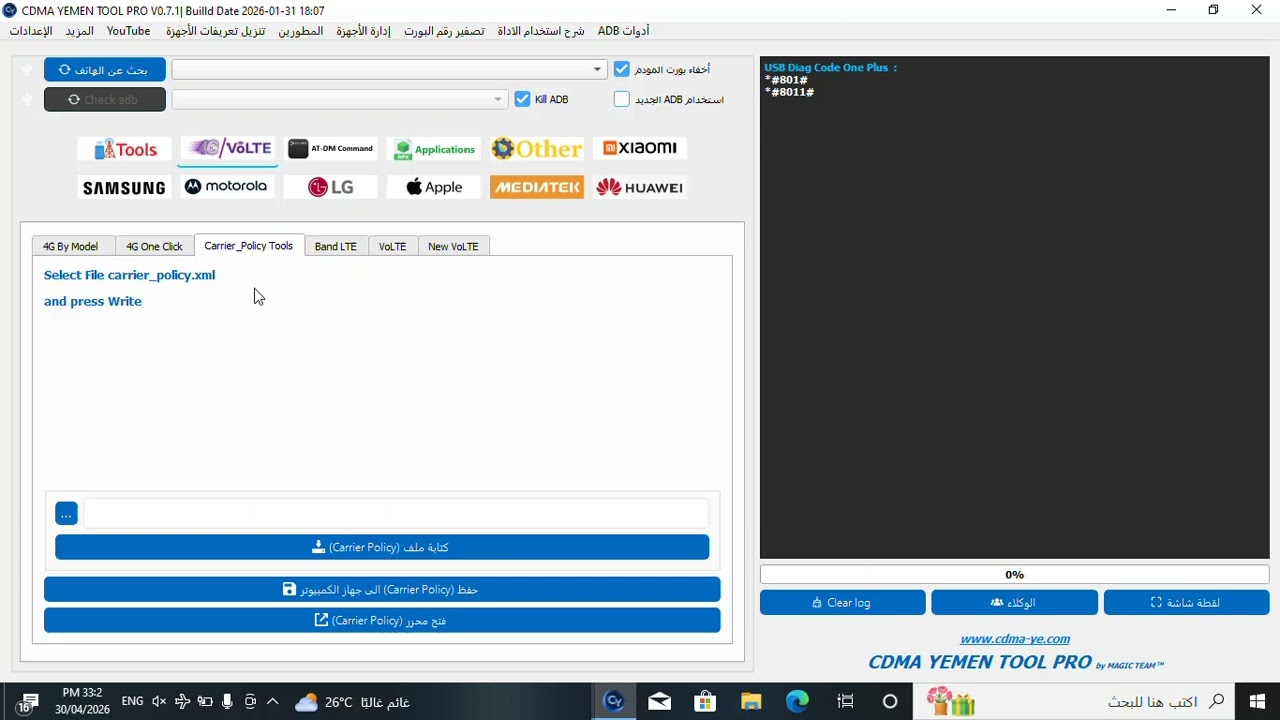The image size is (1280, 720).
Task: Open the tool usage explanation menu
Action: [541, 31]
